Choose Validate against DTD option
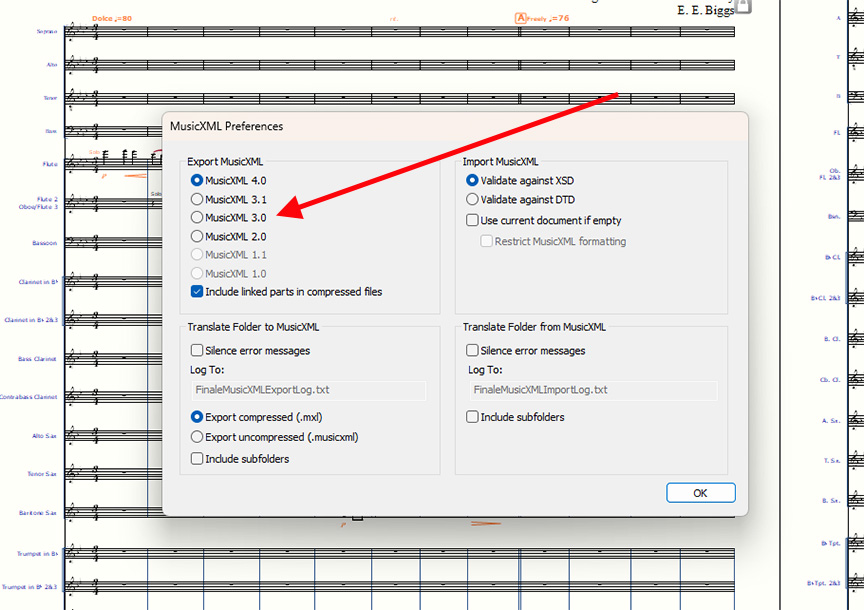864x610 pixels. (x=473, y=200)
